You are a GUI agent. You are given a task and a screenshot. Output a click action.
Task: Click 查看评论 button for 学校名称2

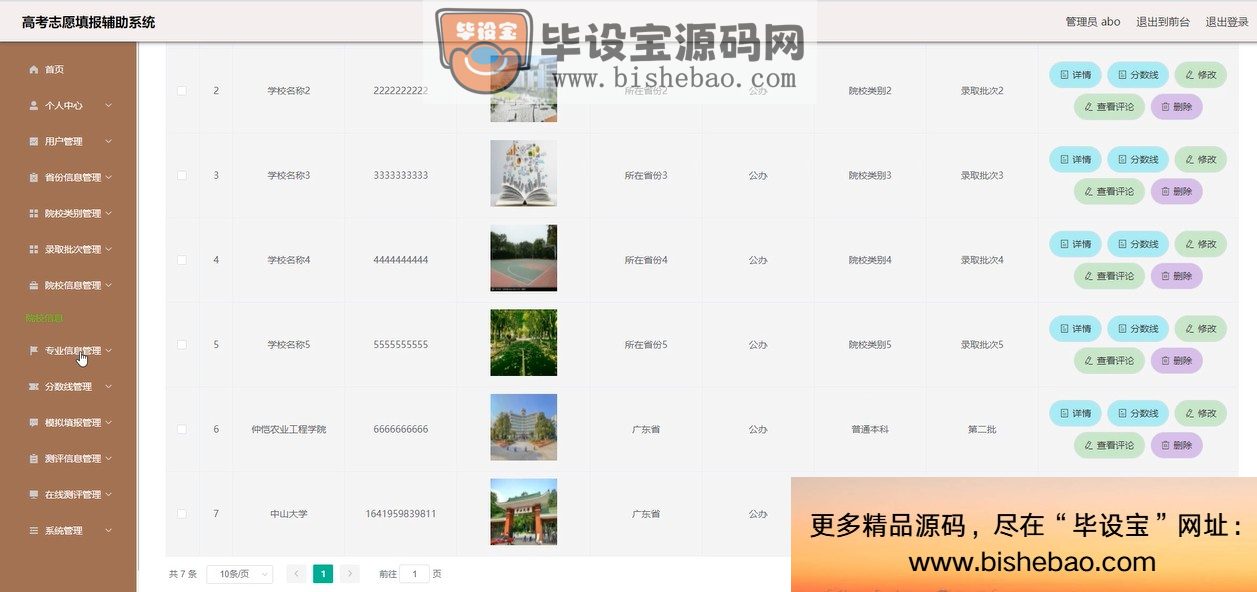[x=1108, y=107]
